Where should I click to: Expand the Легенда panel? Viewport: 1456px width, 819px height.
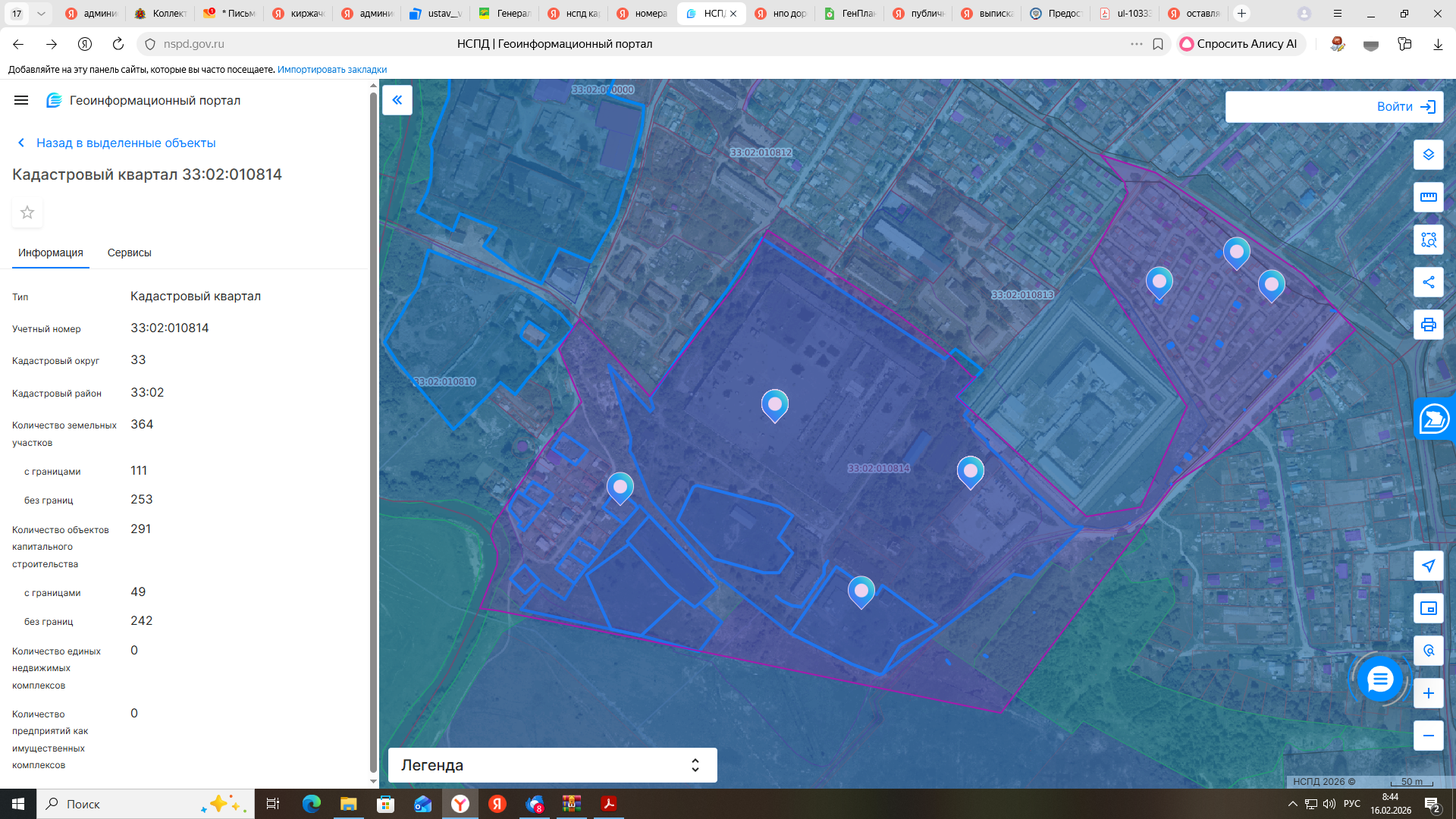click(x=552, y=765)
